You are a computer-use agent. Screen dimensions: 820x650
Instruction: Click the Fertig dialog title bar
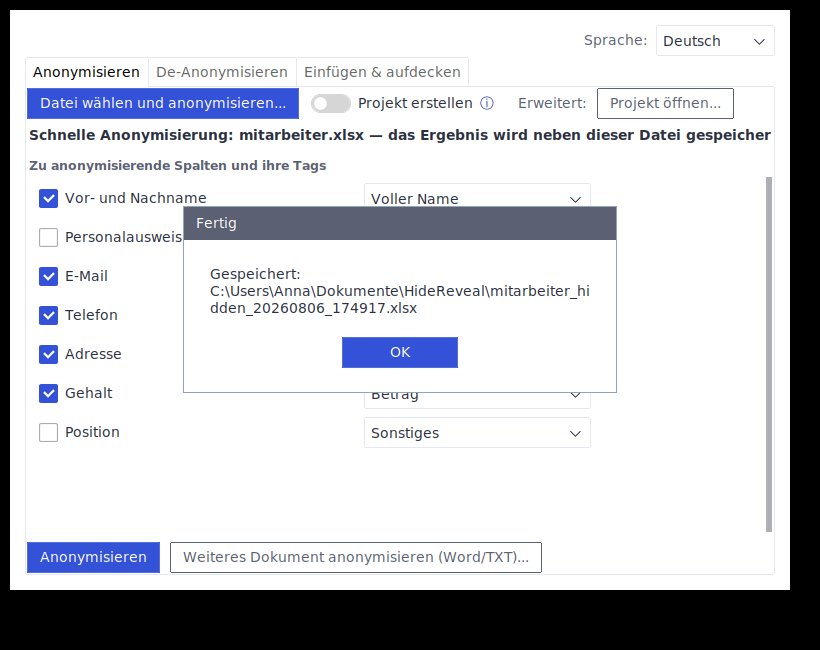click(400, 223)
